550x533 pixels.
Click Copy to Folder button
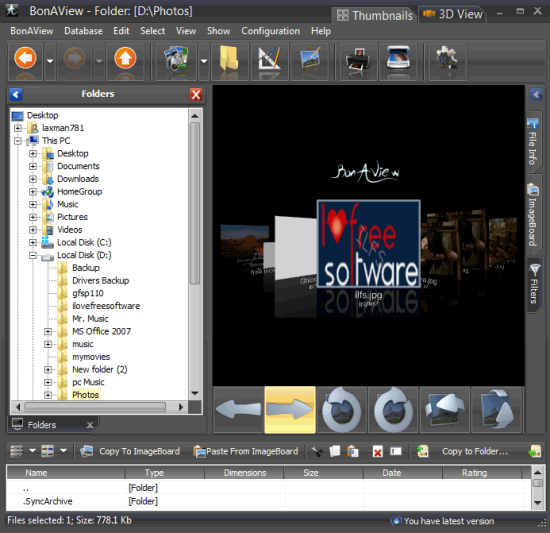click(x=463, y=452)
